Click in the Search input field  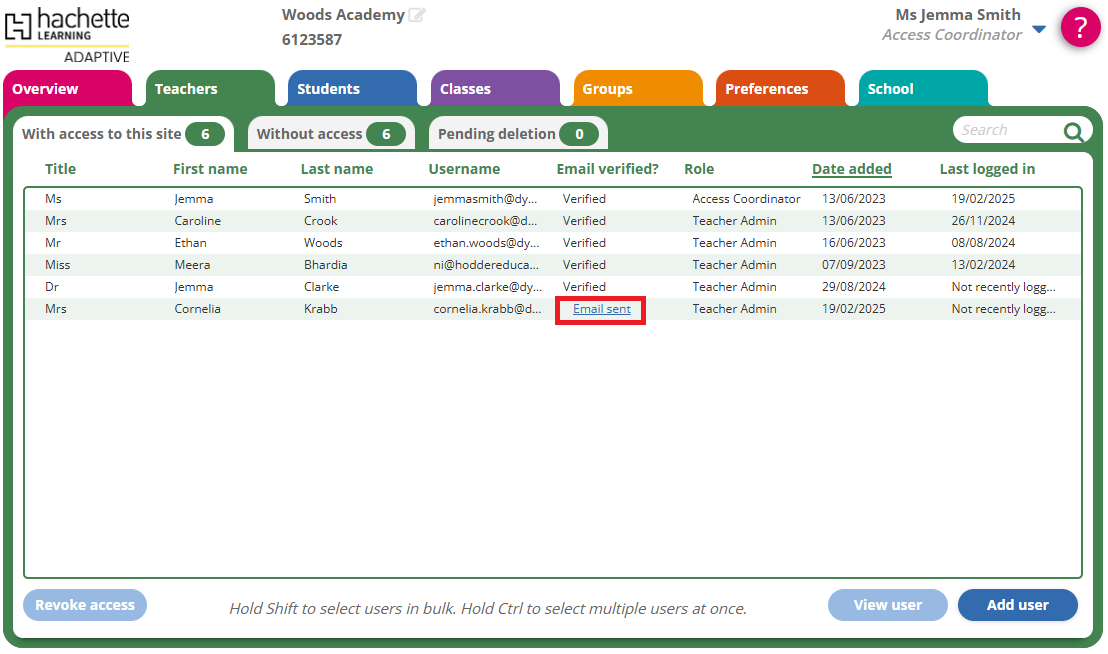tap(1005, 130)
